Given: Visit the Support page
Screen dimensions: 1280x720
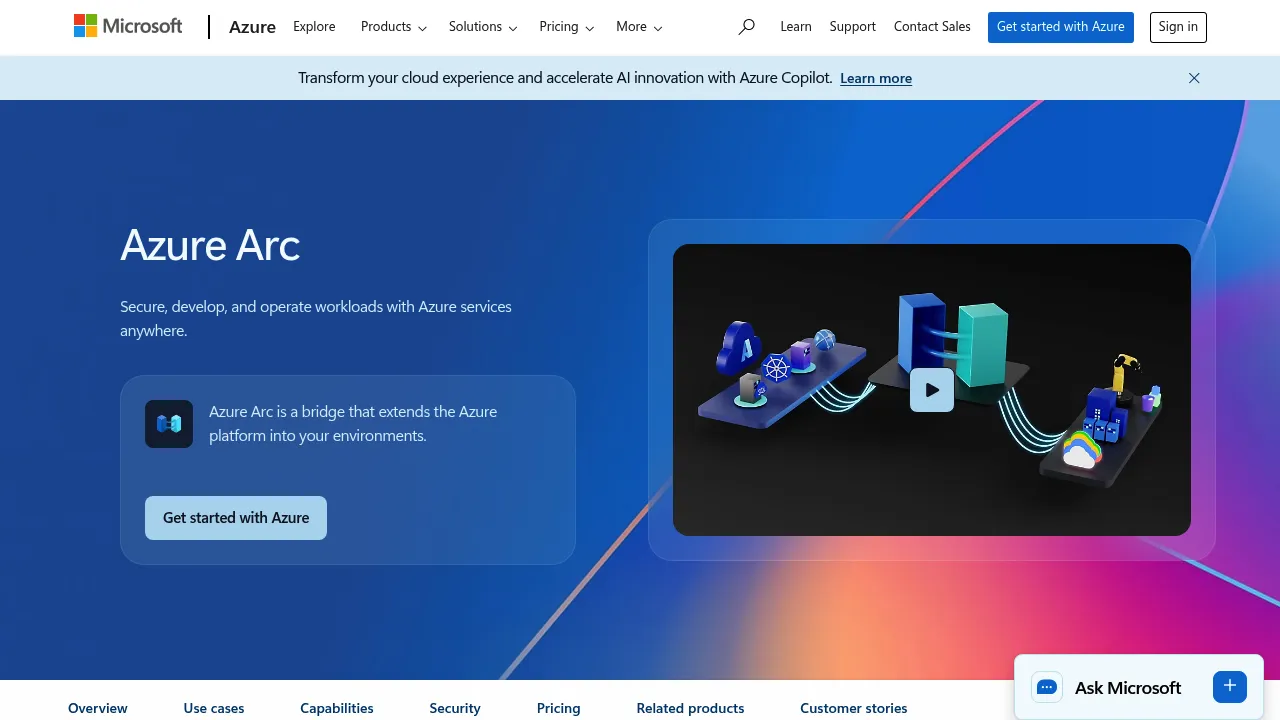Looking at the screenshot, I should point(853,27).
